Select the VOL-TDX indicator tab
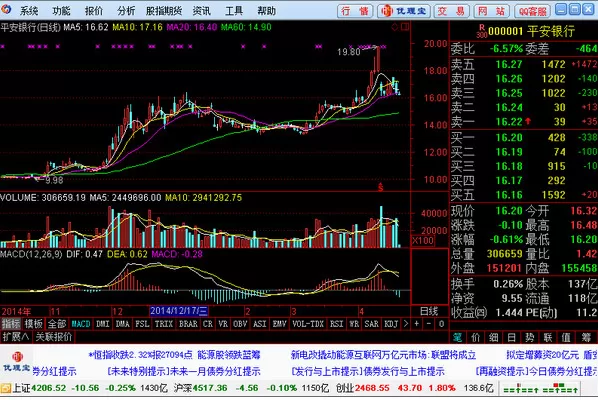This screenshot has height=400, width=598. [x=308, y=324]
